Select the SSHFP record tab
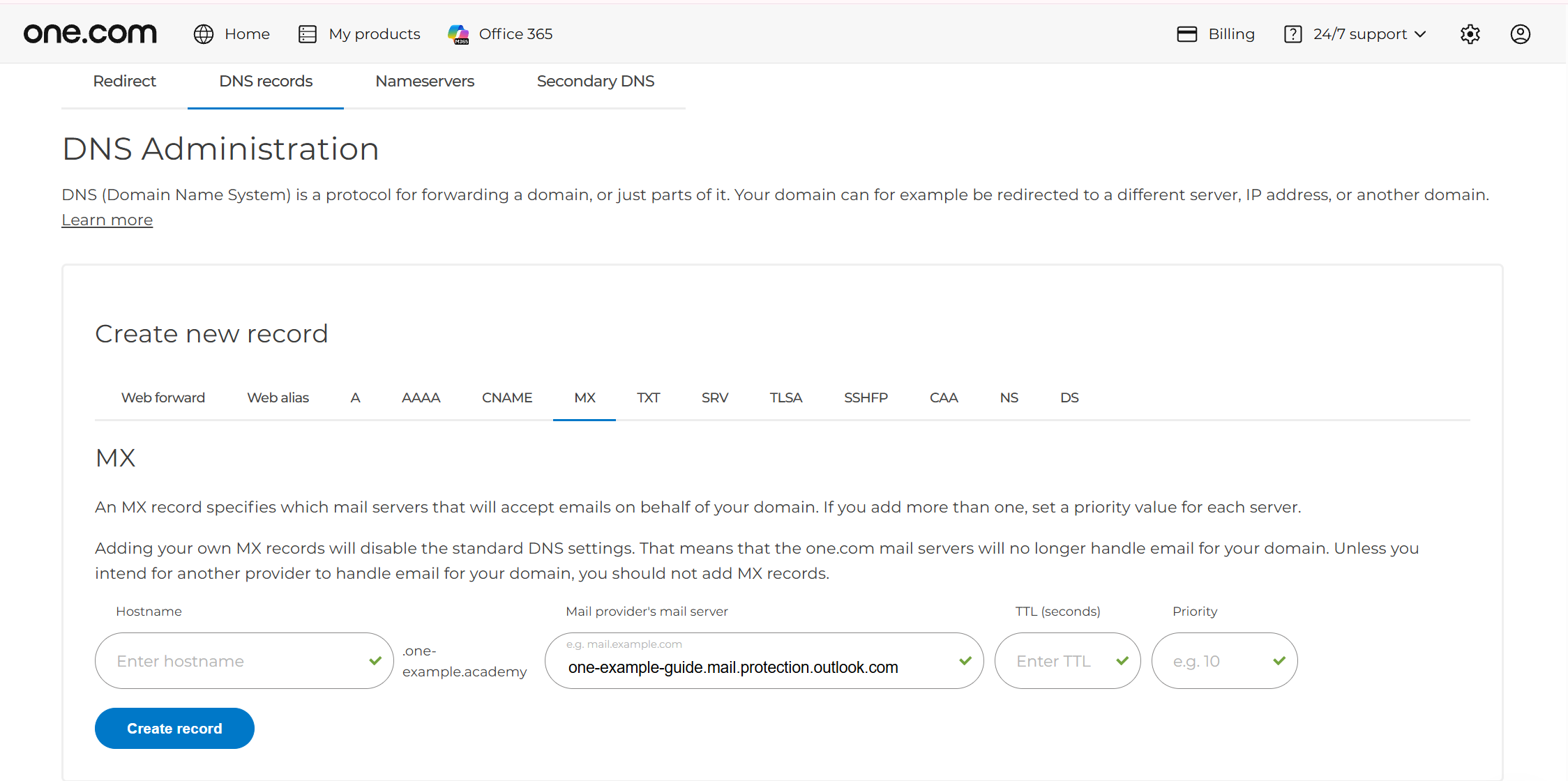1568x781 pixels. (866, 397)
